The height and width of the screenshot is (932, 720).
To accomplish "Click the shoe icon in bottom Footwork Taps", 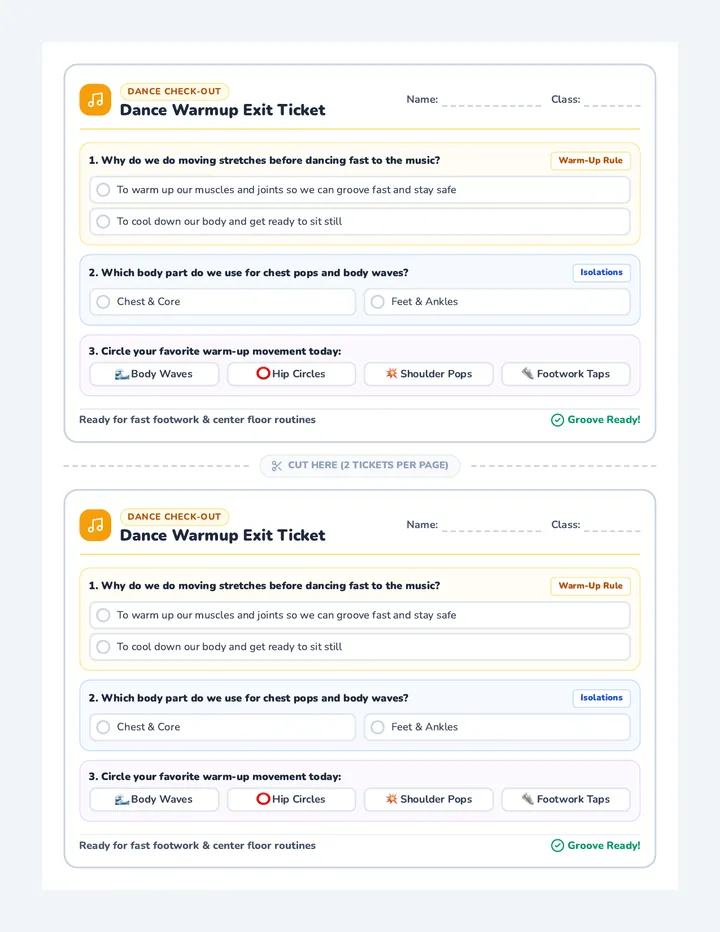I will [527, 799].
